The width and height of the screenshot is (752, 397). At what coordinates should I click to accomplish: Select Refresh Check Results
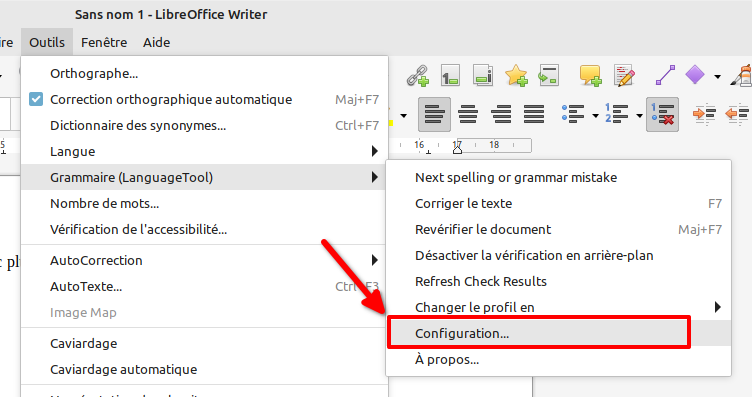pos(559,281)
